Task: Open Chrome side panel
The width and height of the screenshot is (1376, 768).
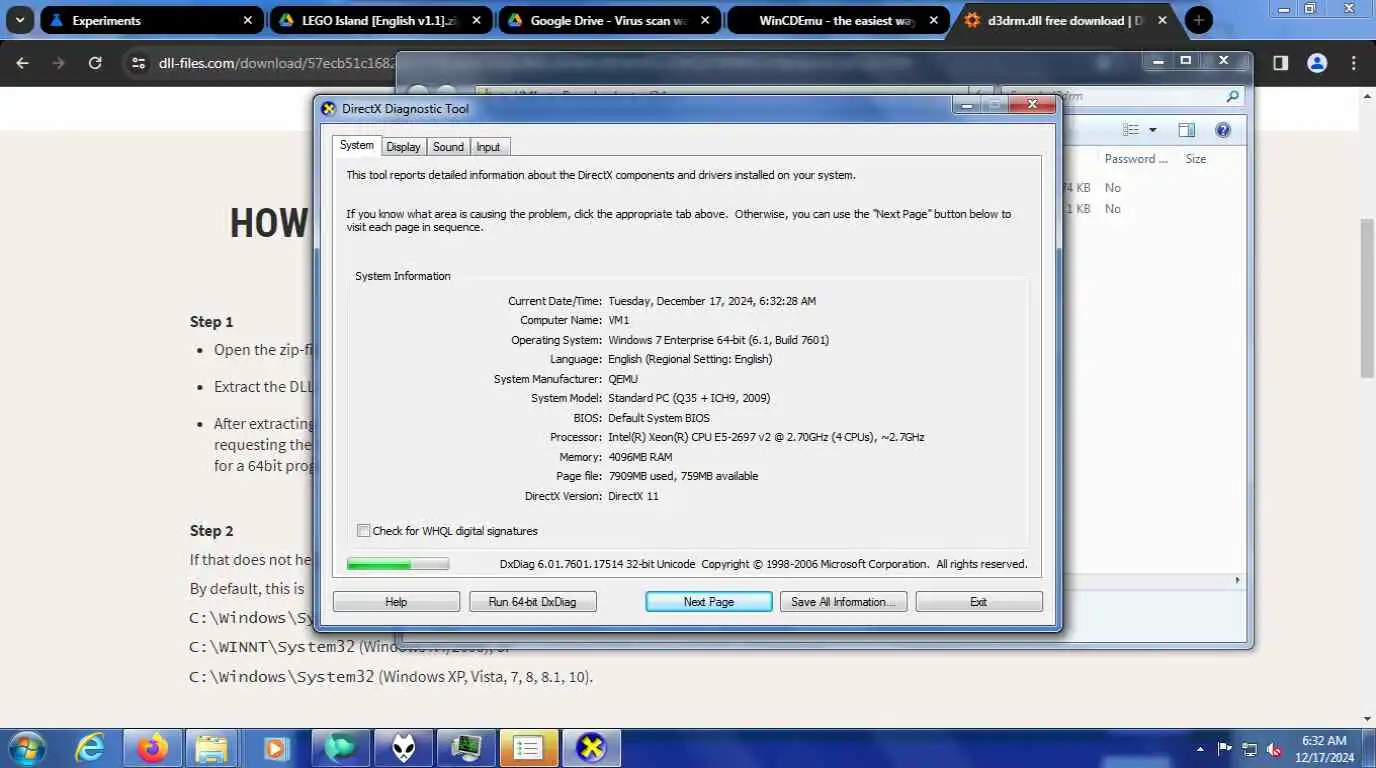Action: point(1280,63)
